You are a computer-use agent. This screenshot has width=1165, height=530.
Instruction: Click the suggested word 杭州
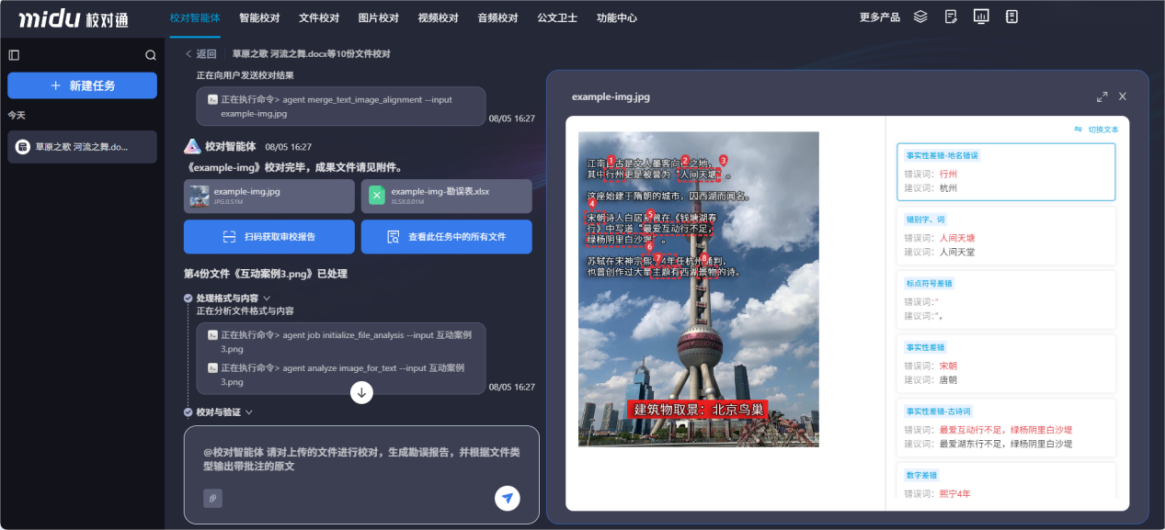948,188
